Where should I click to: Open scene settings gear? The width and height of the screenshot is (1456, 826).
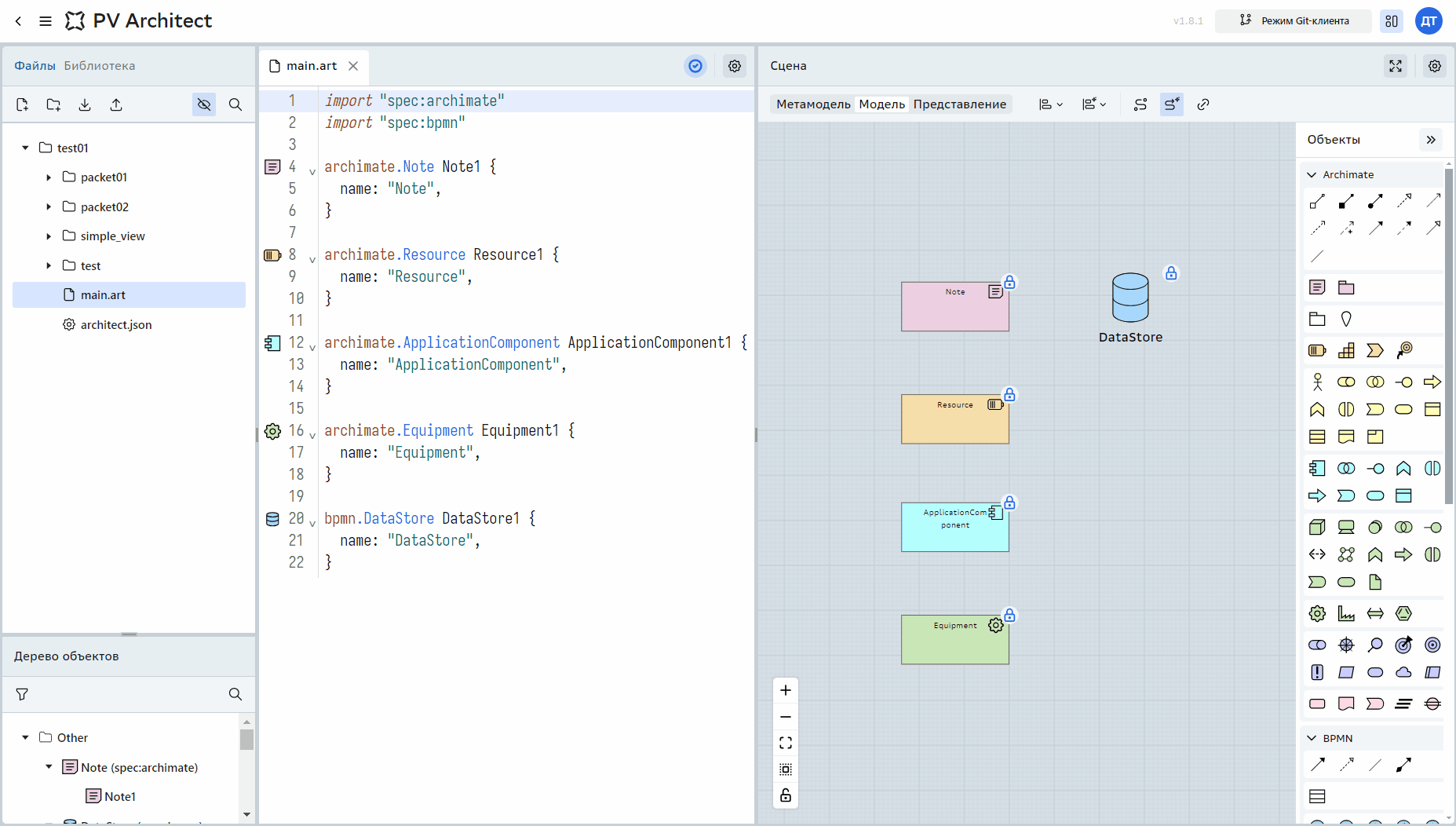(1435, 66)
